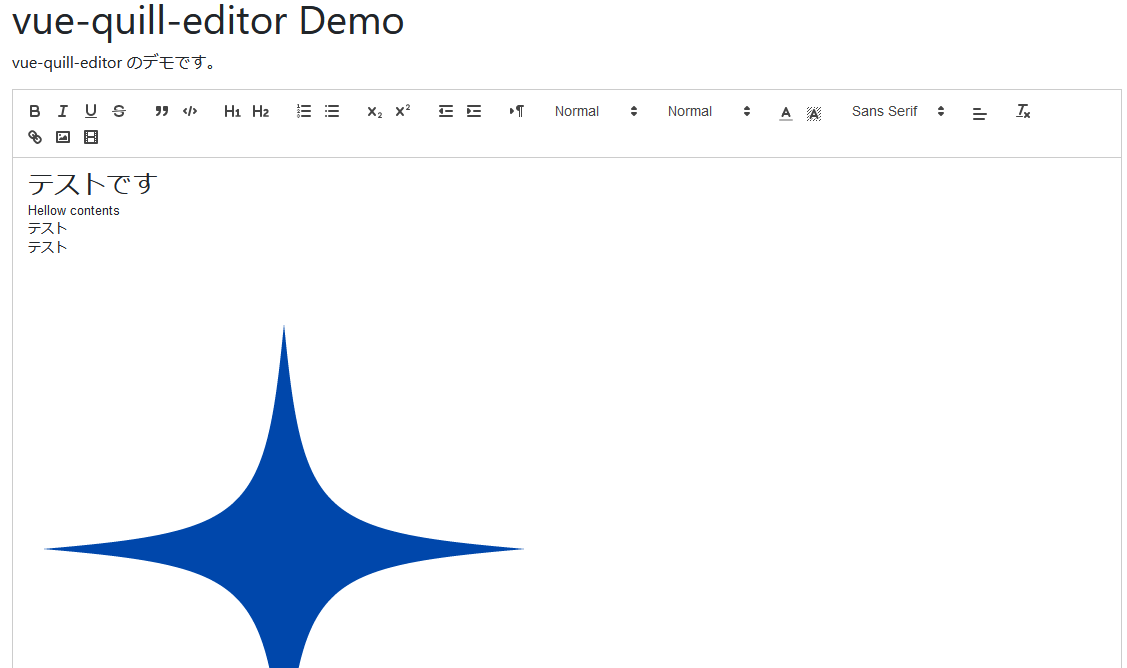
Task: Open the text color picker
Action: (x=786, y=113)
